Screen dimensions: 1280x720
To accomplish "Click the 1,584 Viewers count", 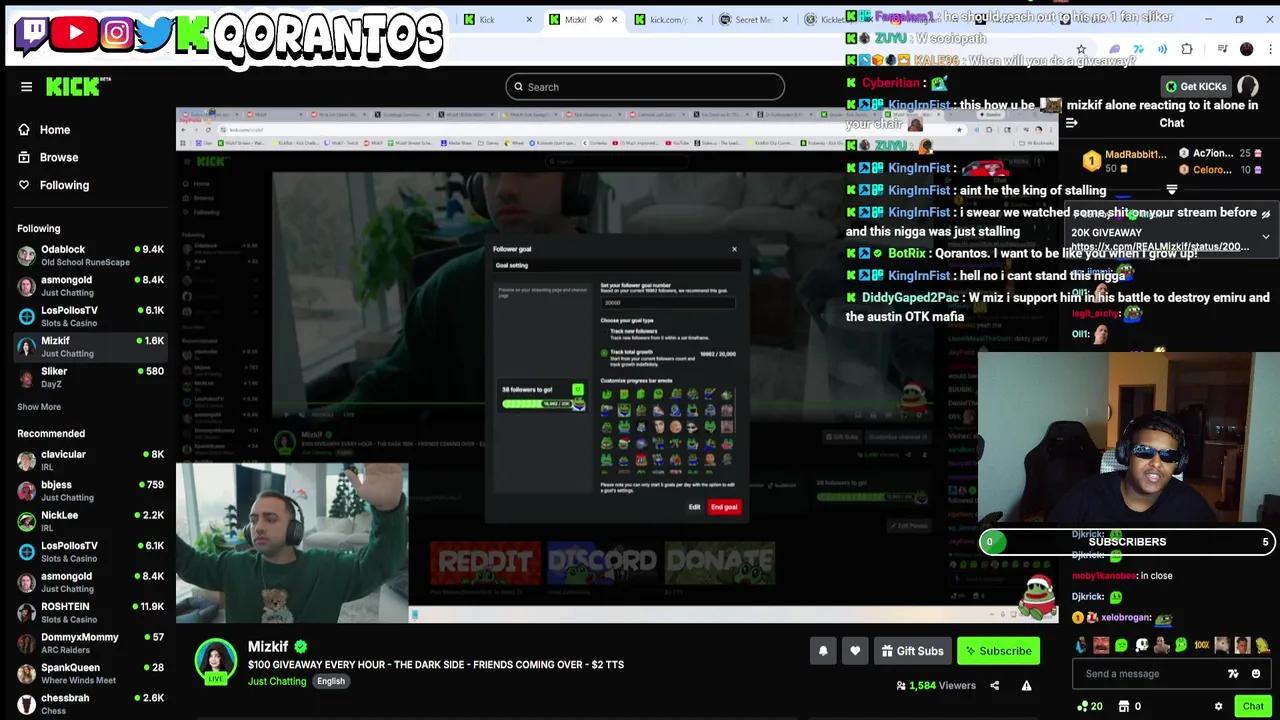I will pos(936,686).
